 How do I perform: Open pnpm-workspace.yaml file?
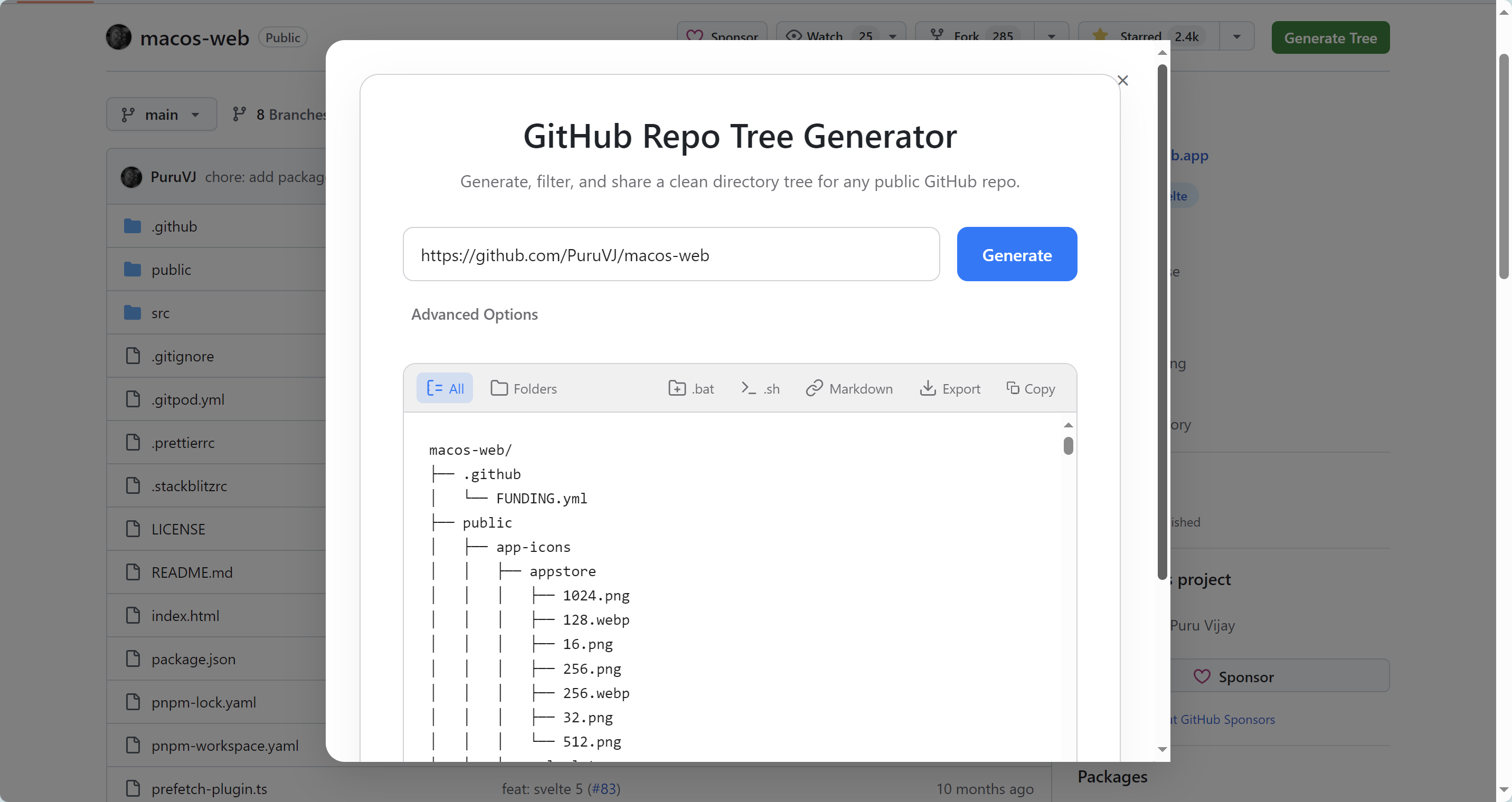point(225,746)
